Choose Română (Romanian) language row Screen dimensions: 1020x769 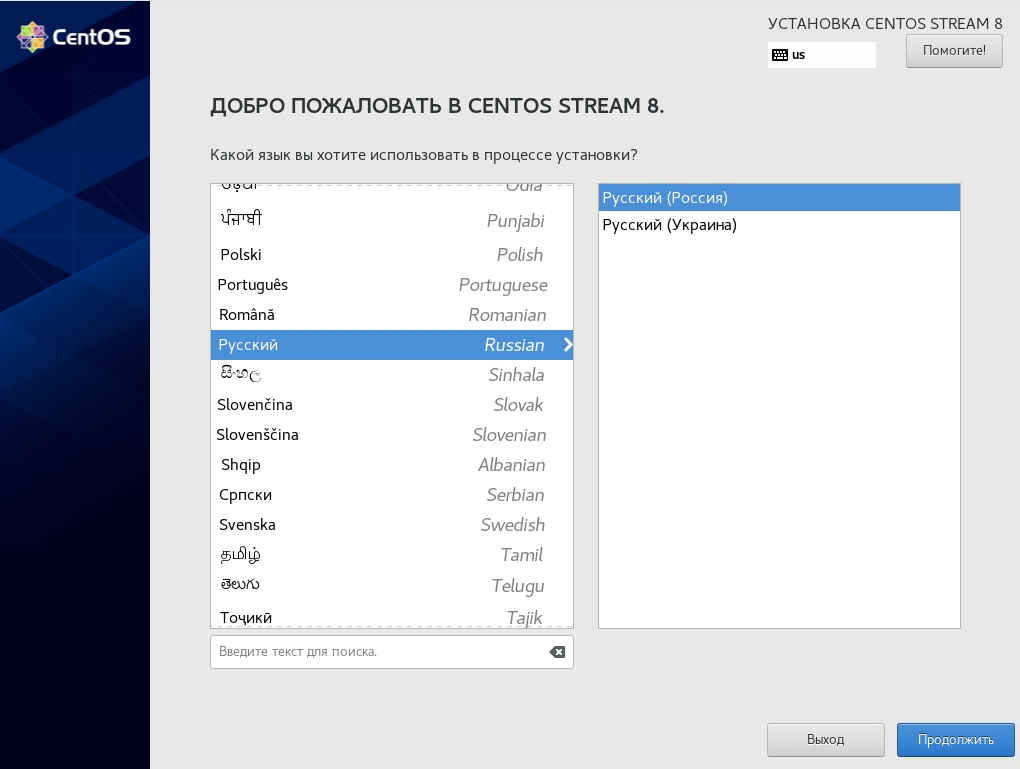pos(392,315)
